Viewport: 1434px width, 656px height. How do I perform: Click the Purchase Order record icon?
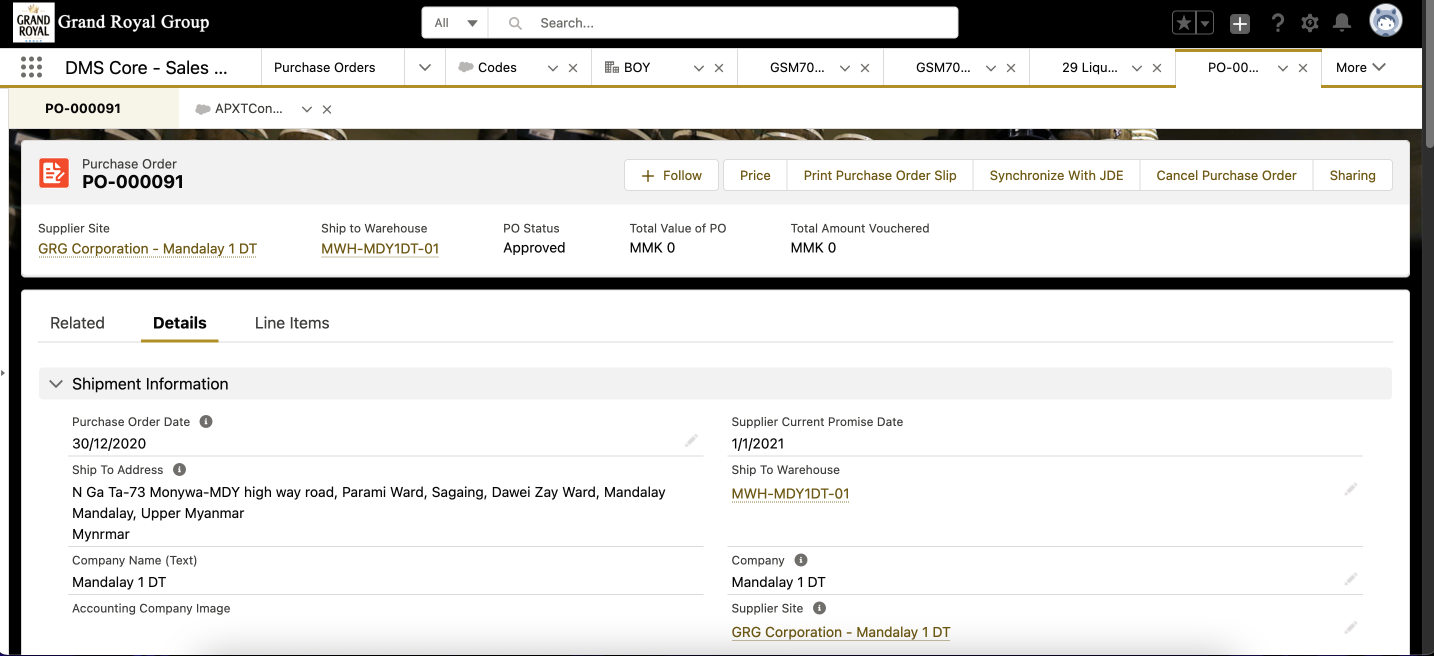[x=54, y=173]
